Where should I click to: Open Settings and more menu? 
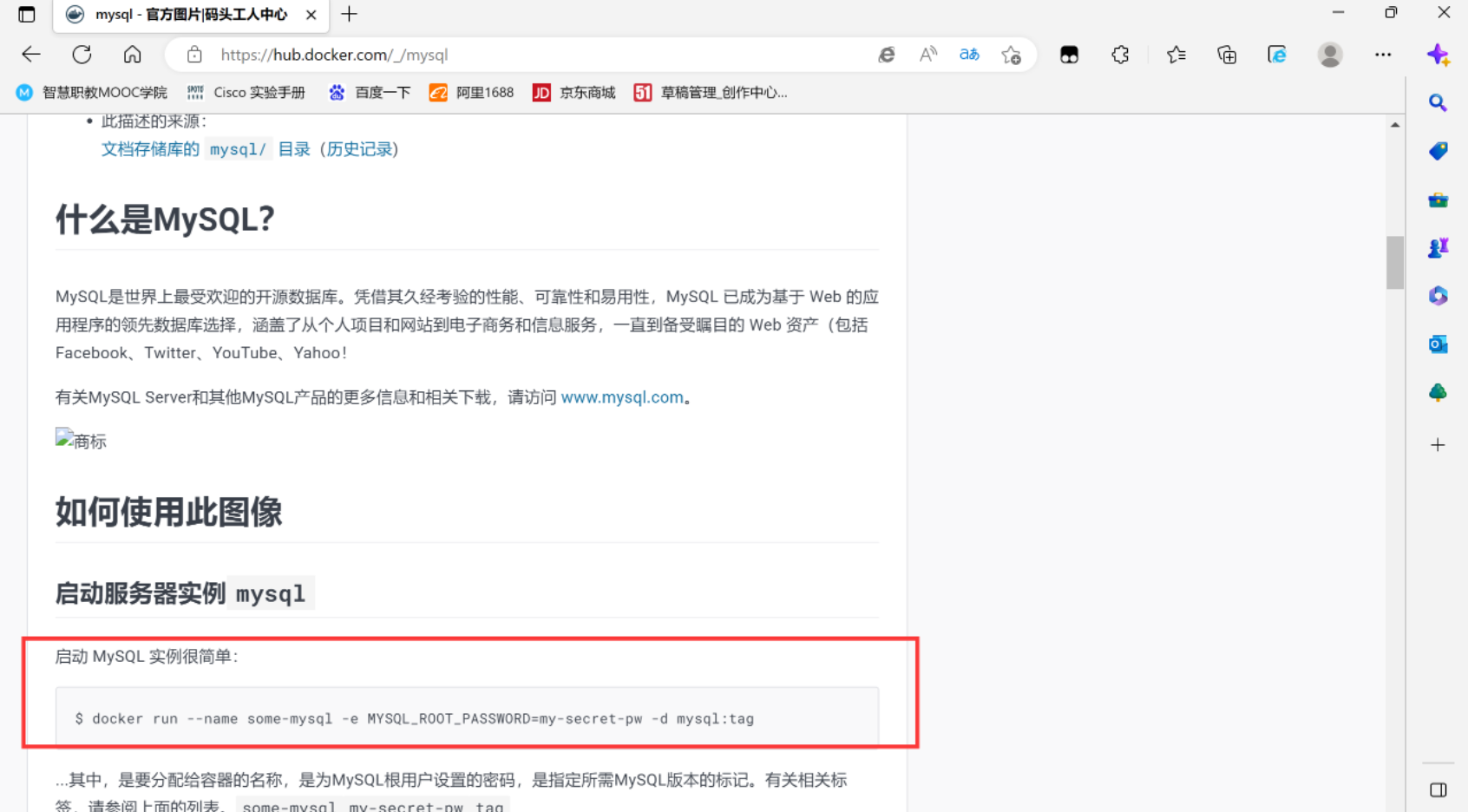pyautogui.click(x=1383, y=55)
